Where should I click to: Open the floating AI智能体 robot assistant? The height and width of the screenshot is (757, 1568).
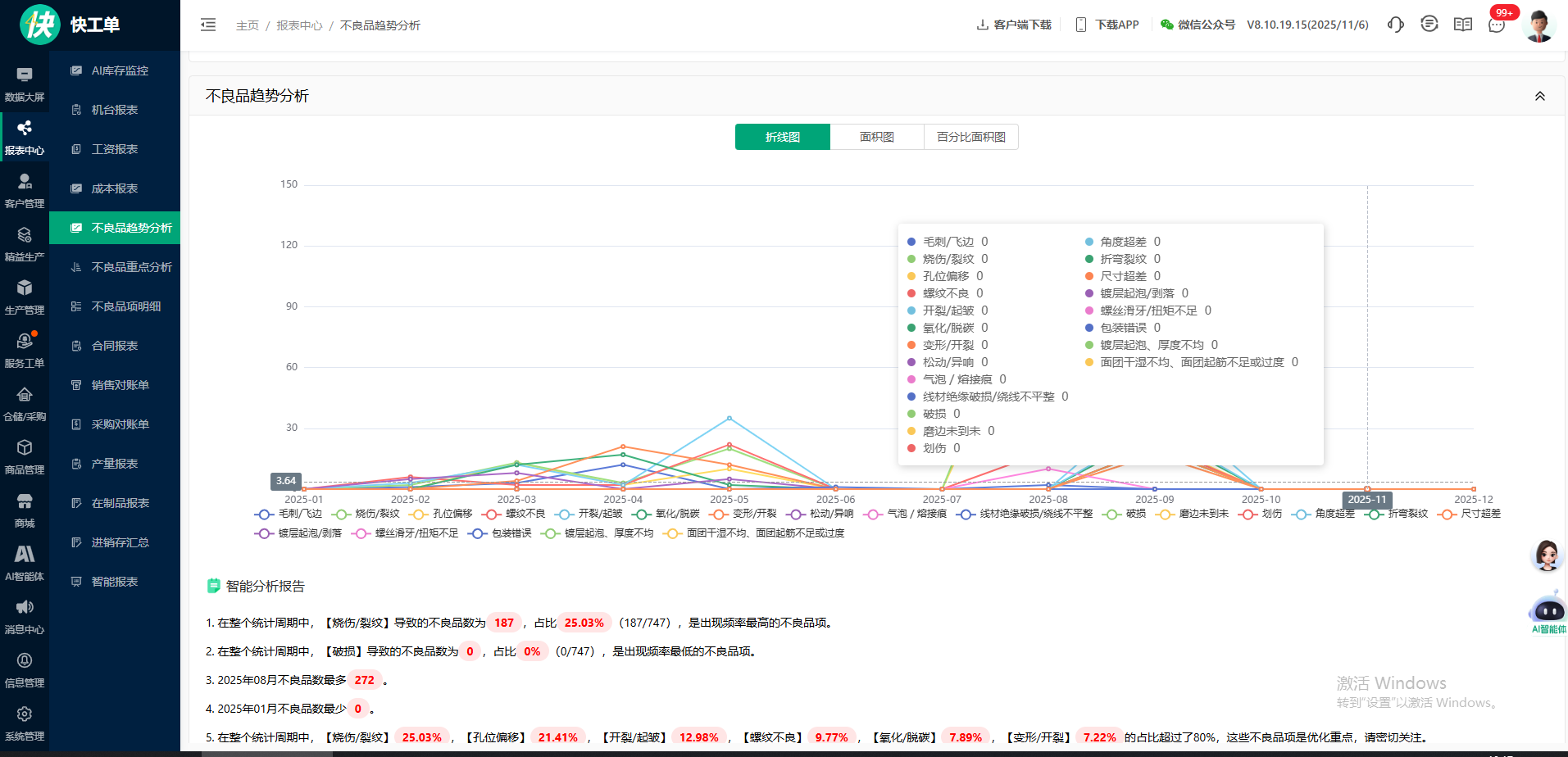(1548, 612)
